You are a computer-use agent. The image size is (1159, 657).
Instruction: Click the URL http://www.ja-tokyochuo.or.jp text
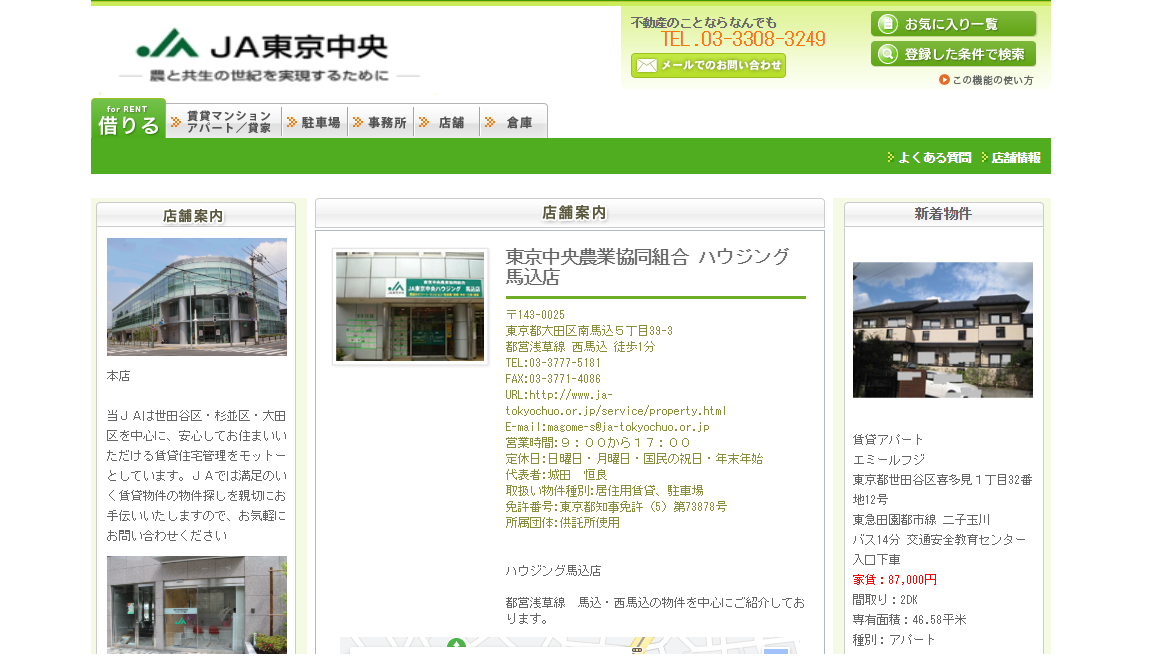coord(616,403)
